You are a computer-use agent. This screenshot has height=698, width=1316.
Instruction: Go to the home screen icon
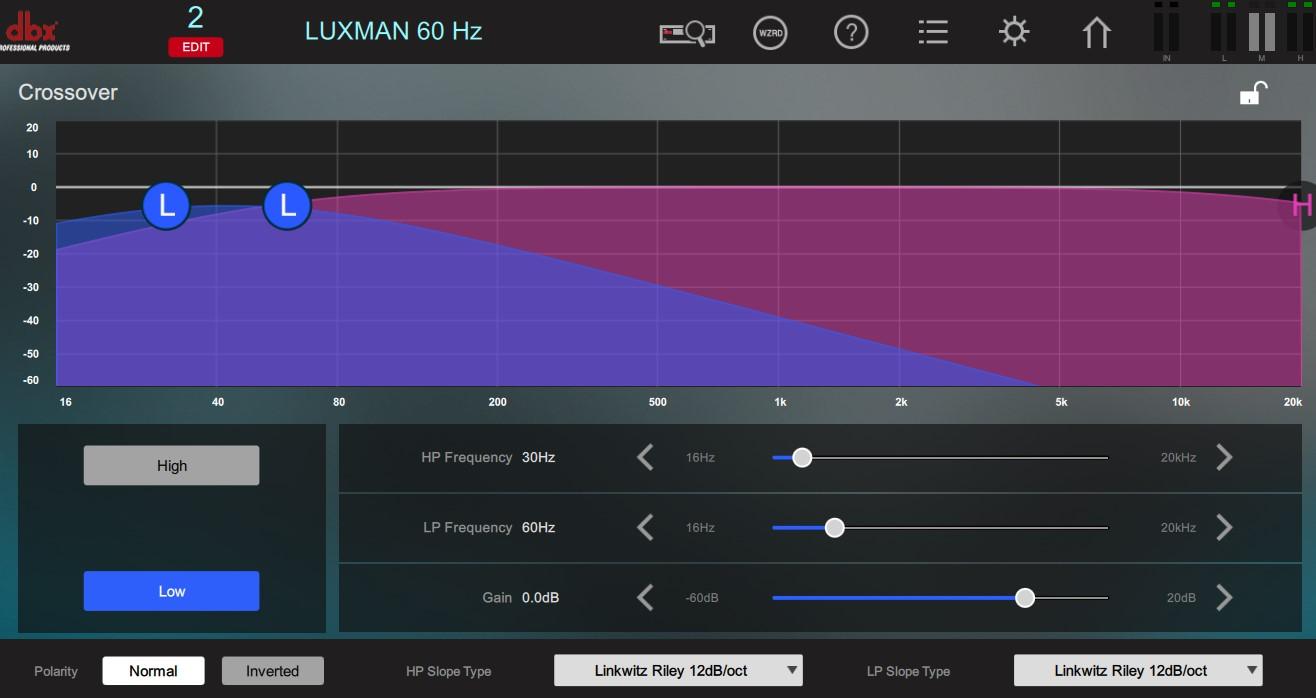[1096, 33]
